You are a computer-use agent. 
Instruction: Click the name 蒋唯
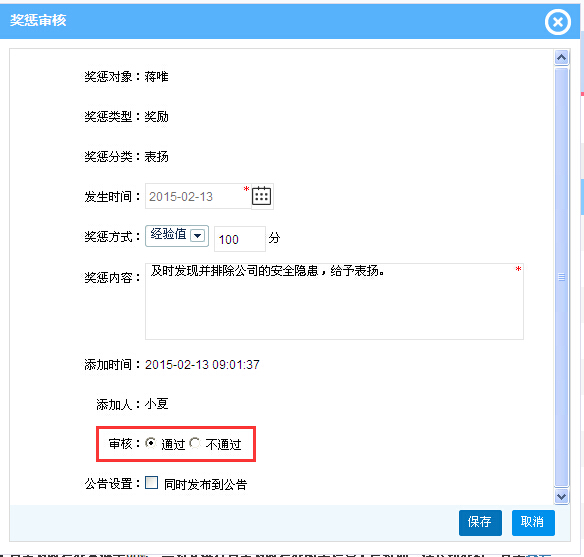156,77
